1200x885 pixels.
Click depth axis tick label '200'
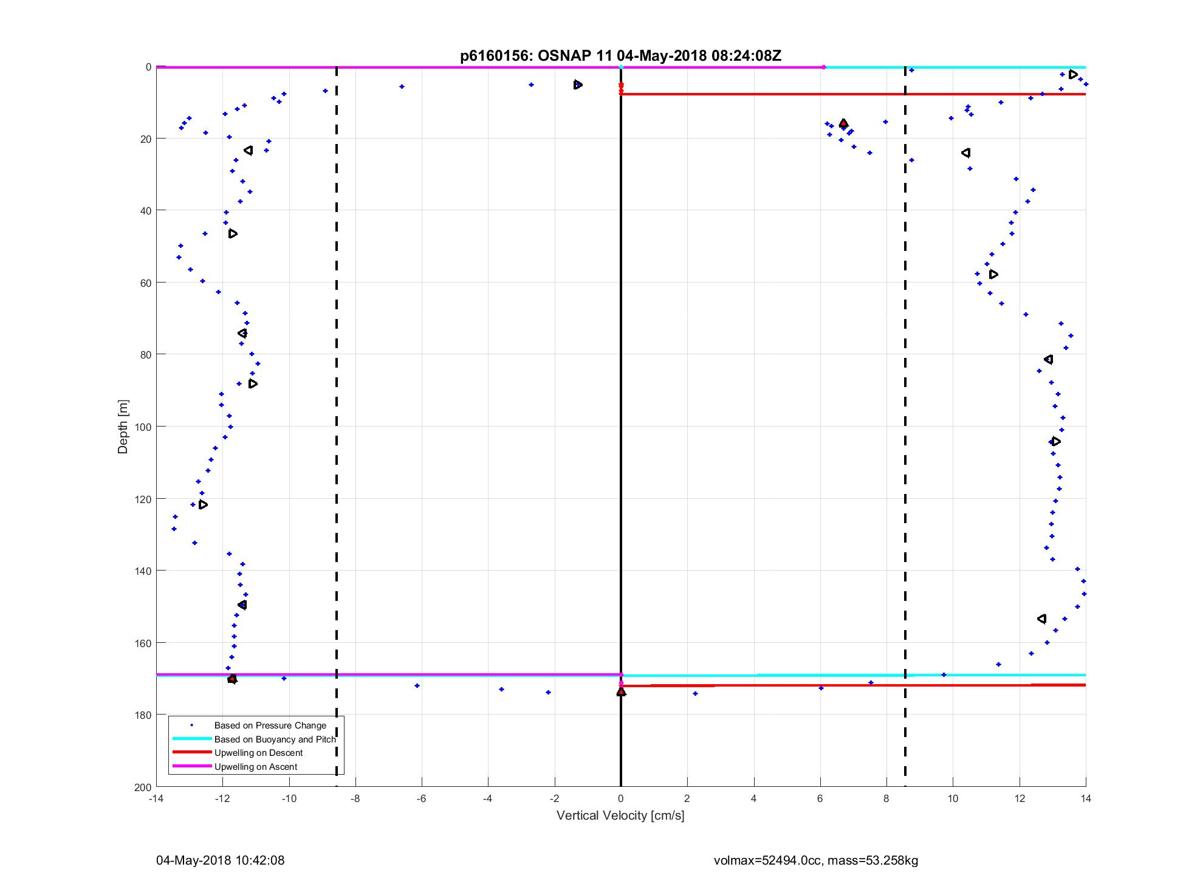(x=142, y=787)
